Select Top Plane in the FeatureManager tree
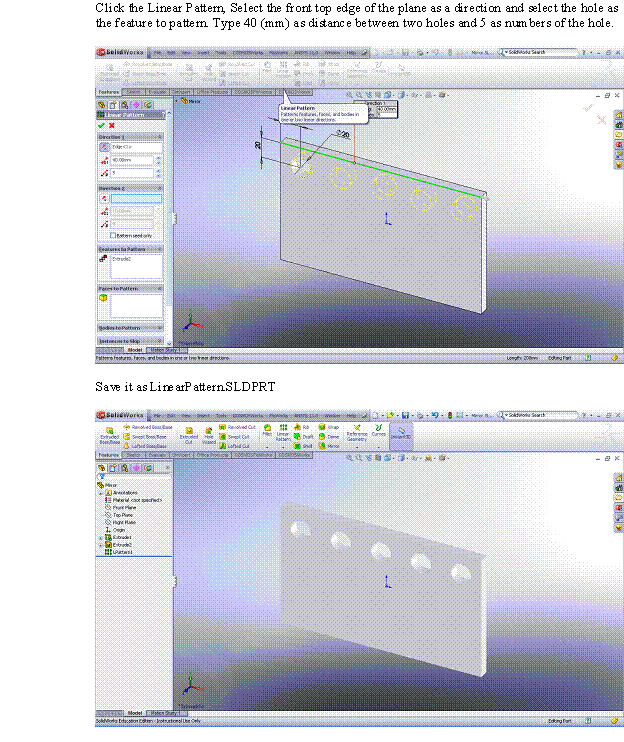This screenshot has height=742, width=624. pyautogui.click(x=119, y=515)
